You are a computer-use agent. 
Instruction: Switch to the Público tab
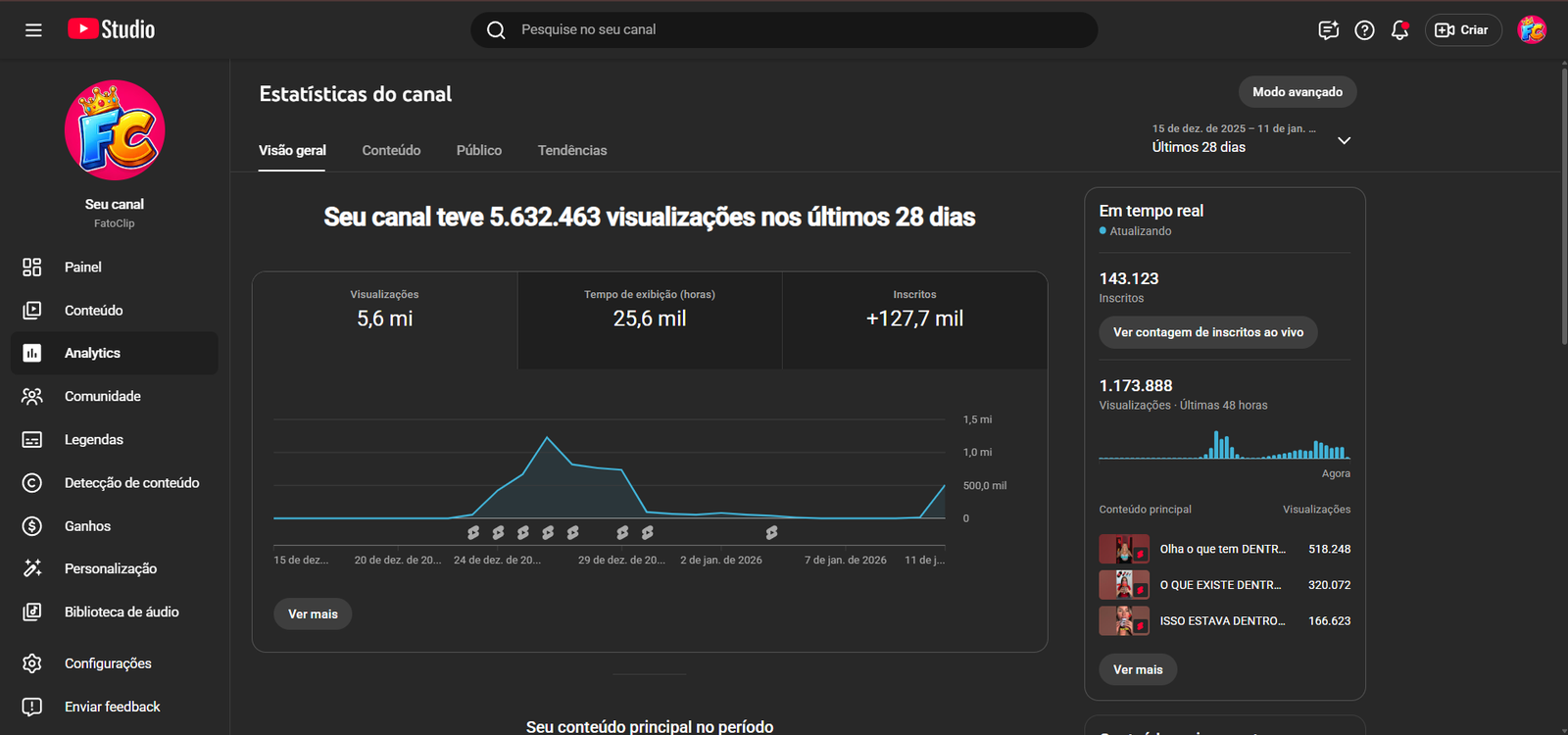point(478,150)
